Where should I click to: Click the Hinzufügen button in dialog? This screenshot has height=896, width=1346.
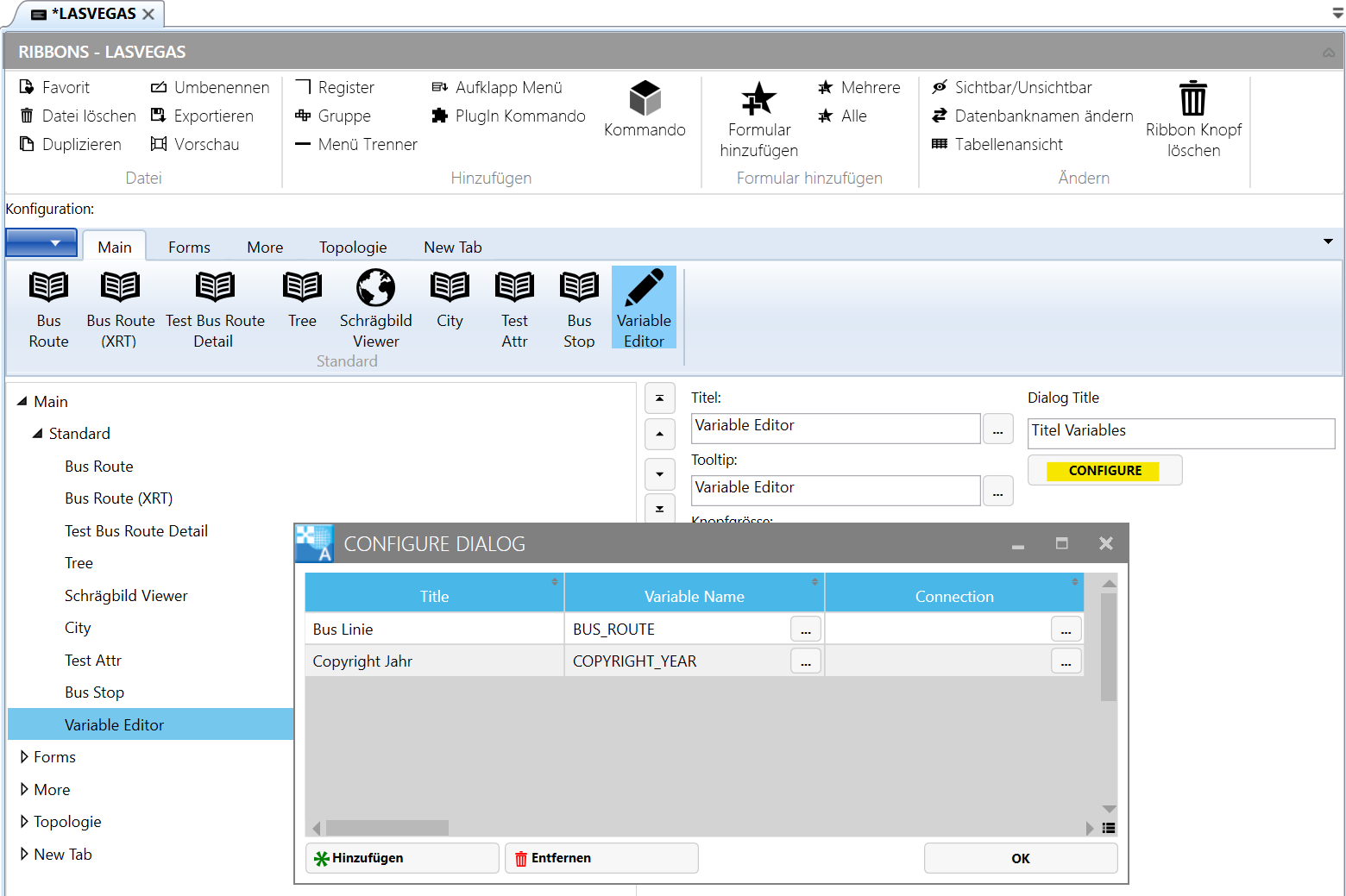point(402,858)
